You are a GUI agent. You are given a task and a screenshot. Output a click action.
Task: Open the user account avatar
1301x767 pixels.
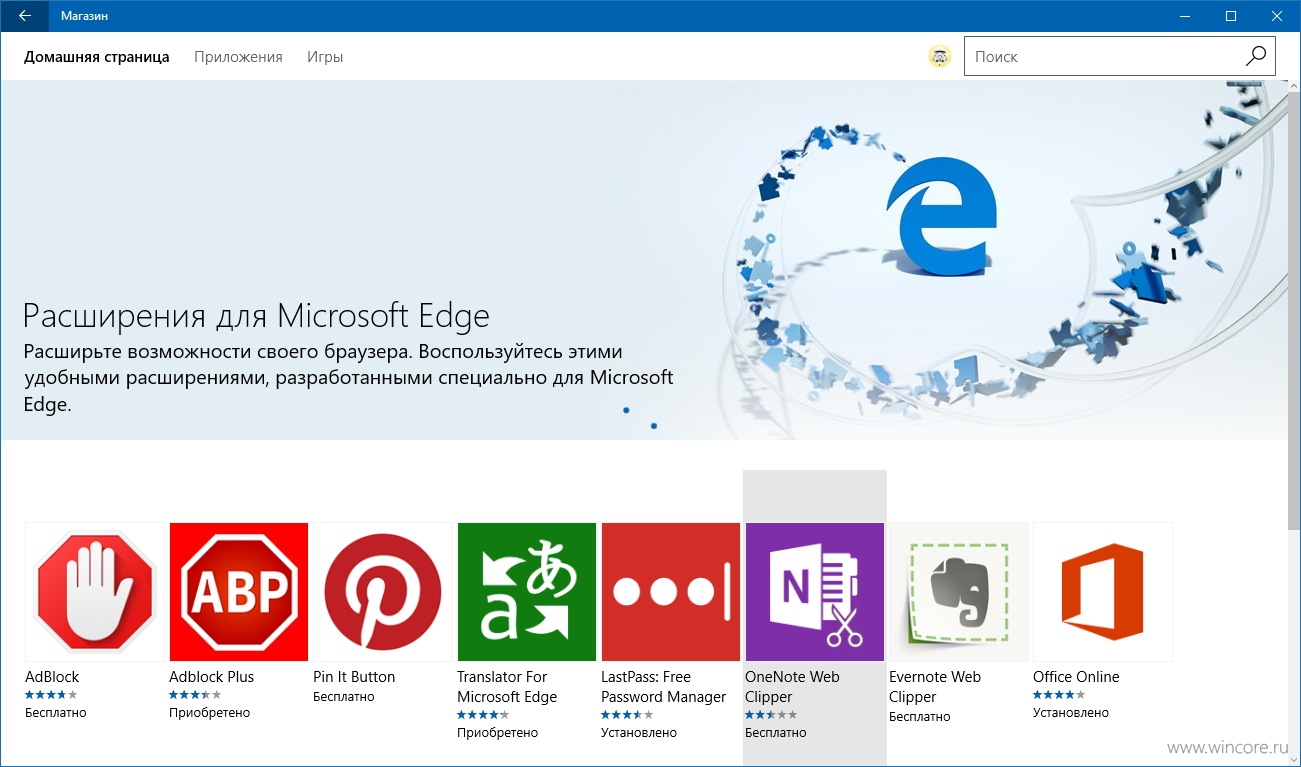tap(940, 57)
